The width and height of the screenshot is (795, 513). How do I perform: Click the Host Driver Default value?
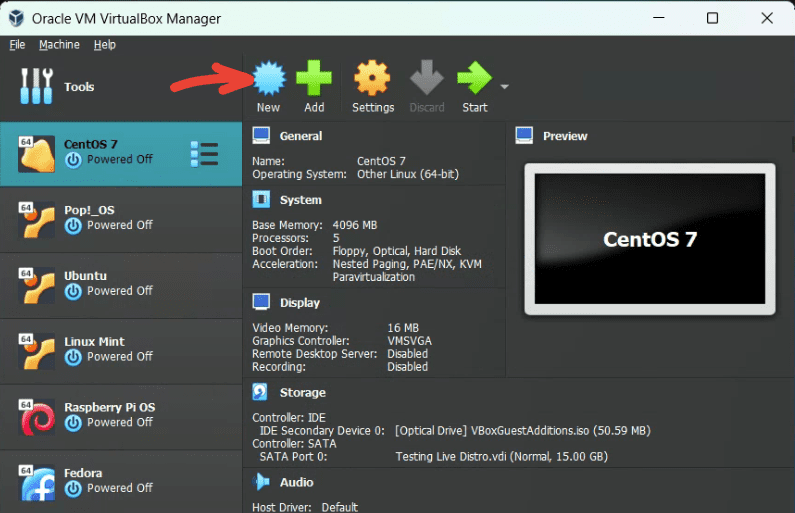pos(340,507)
